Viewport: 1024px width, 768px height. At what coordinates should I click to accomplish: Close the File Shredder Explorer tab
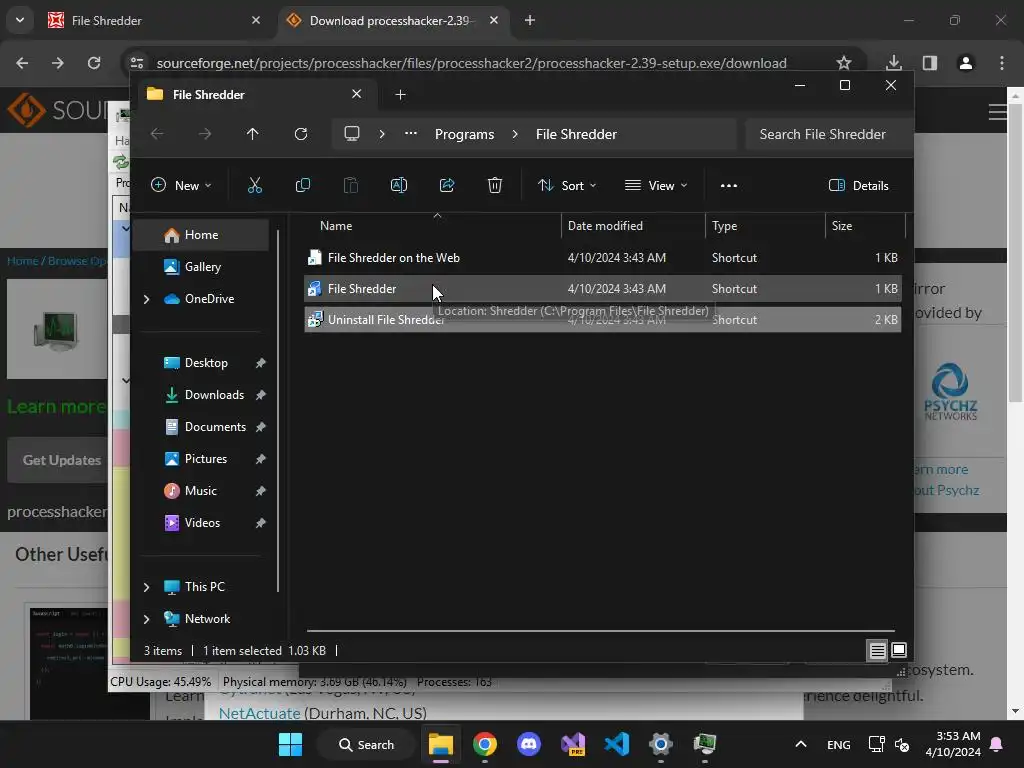357,94
